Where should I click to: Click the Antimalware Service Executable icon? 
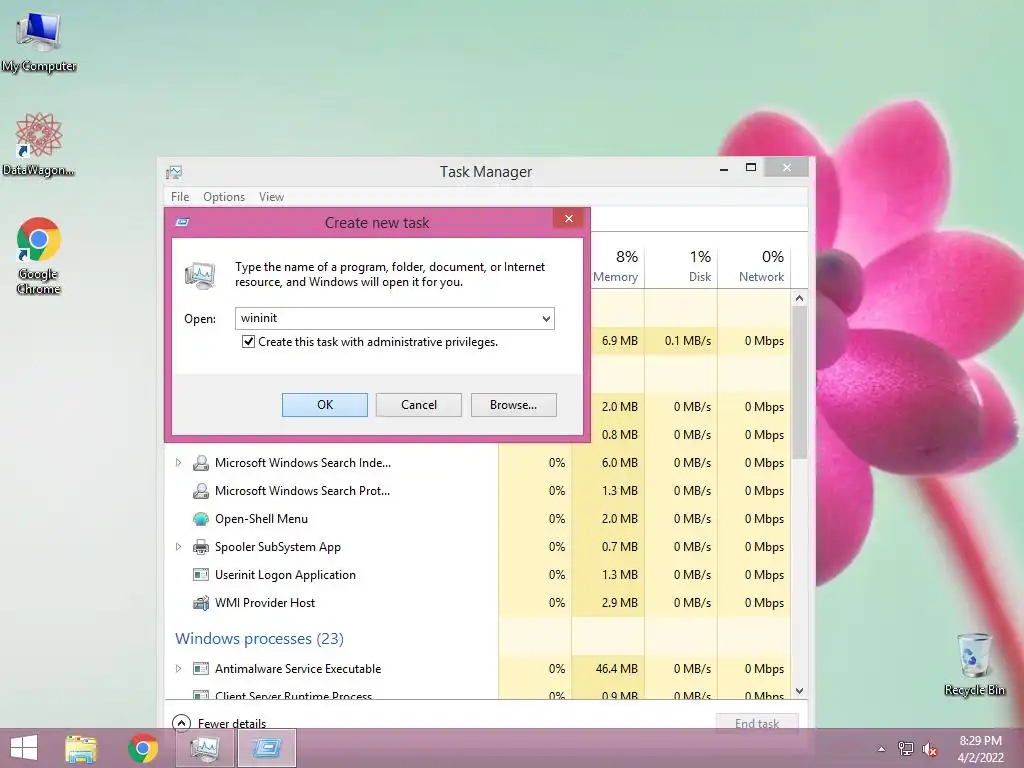[x=200, y=669]
